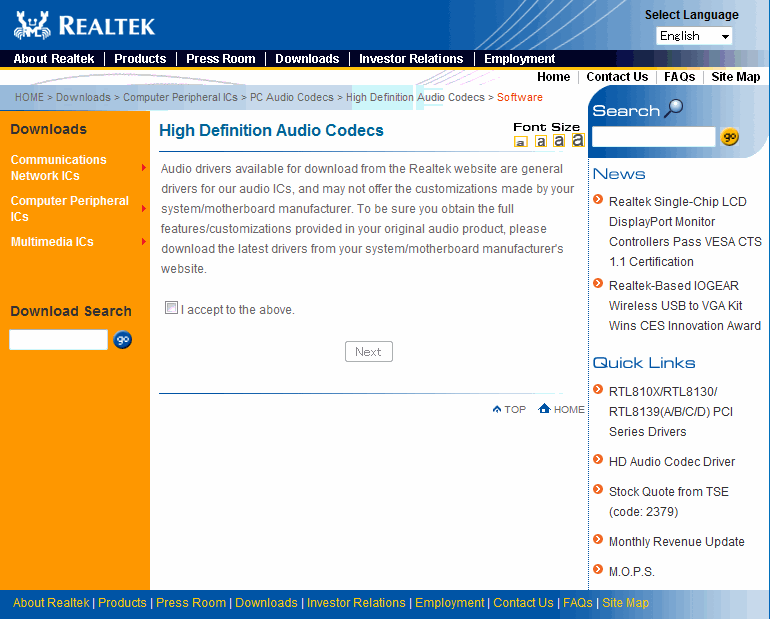
Task: Open Stock Quote from TSE link
Action: [x=669, y=501]
